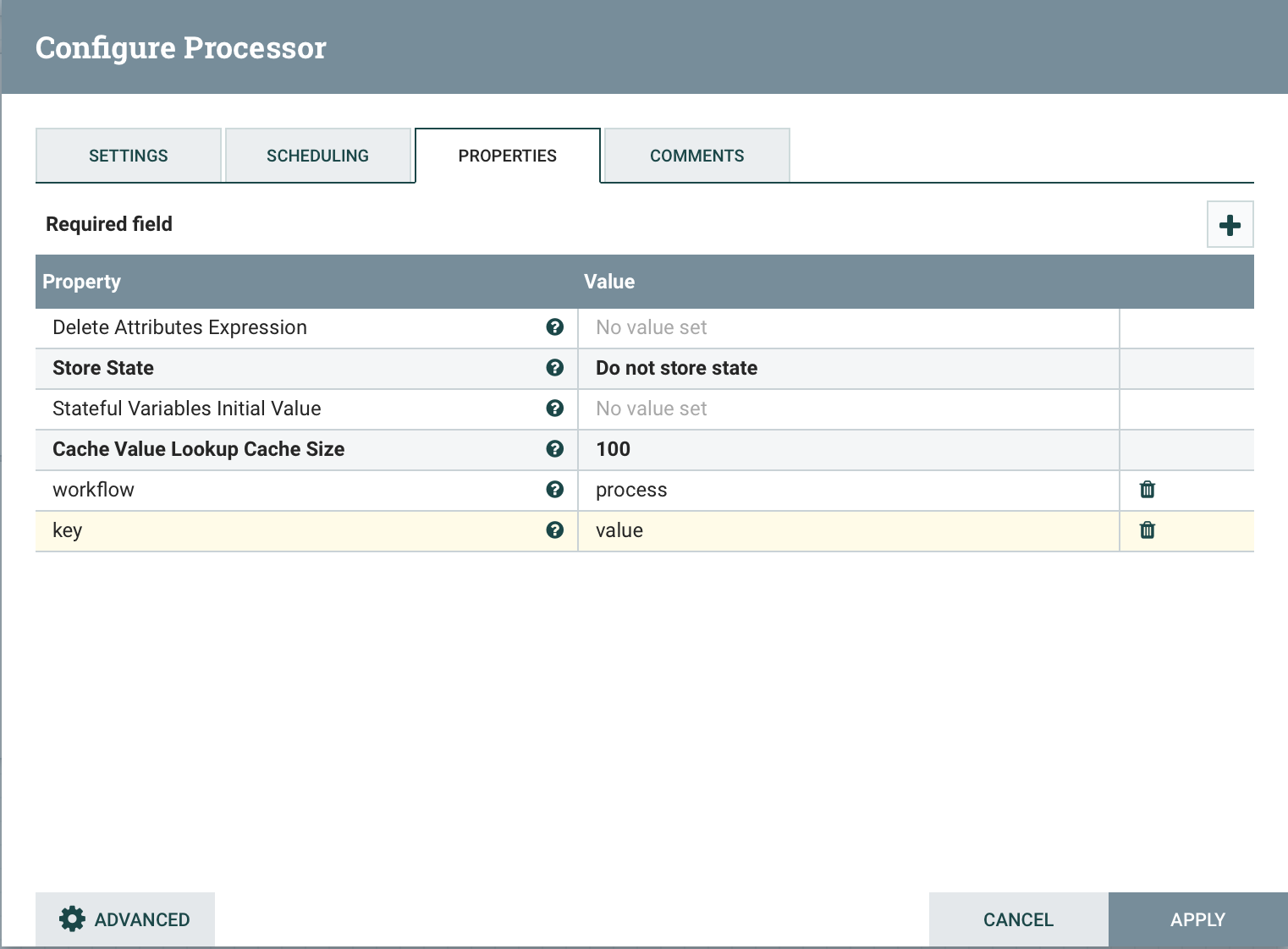The height and width of the screenshot is (949, 1288).
Task: Open help tooltip for Store State
Action: tap(555, 368)
